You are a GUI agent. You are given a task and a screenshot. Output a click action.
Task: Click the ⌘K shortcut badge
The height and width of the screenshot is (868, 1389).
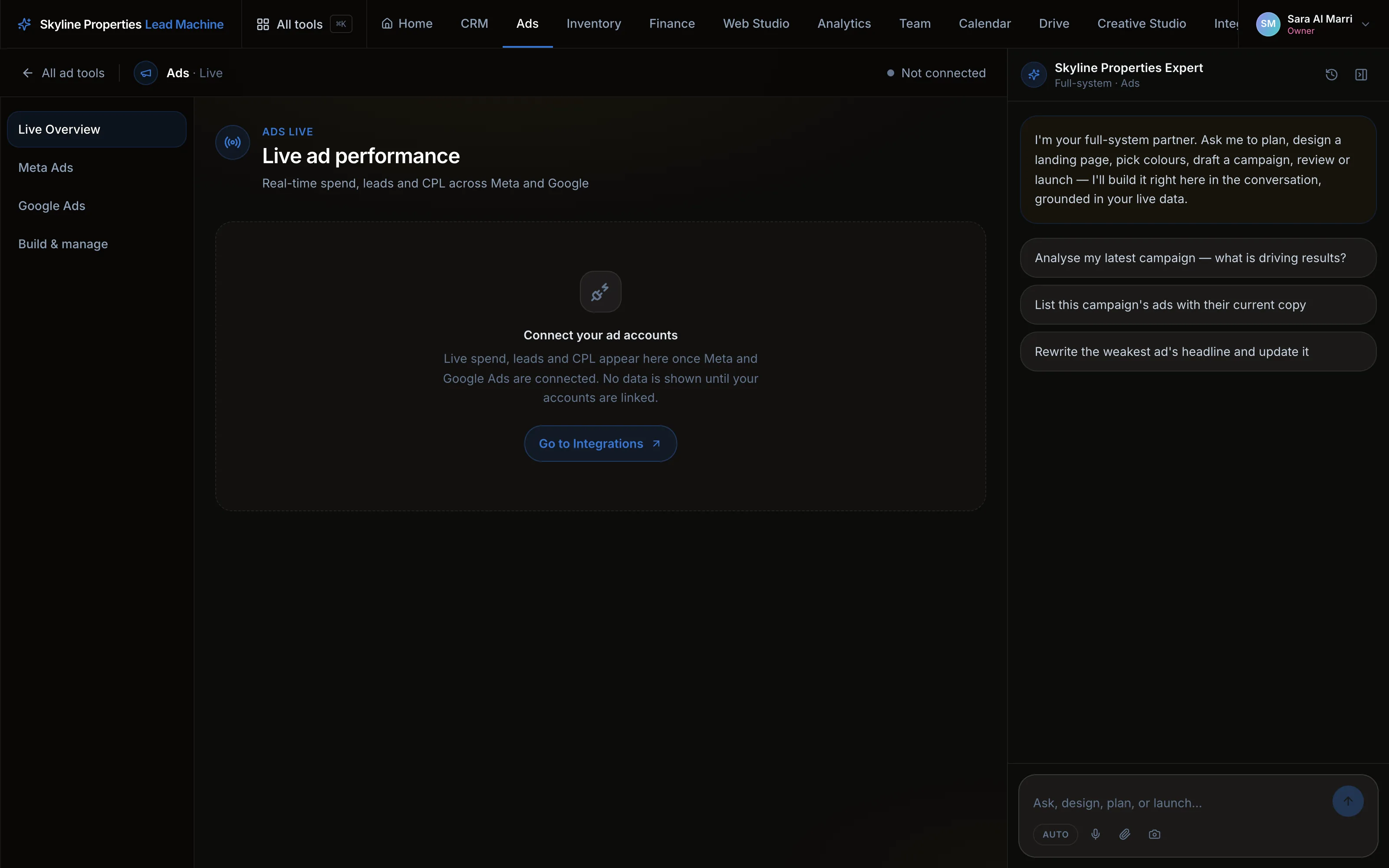(x=341, y=24)
